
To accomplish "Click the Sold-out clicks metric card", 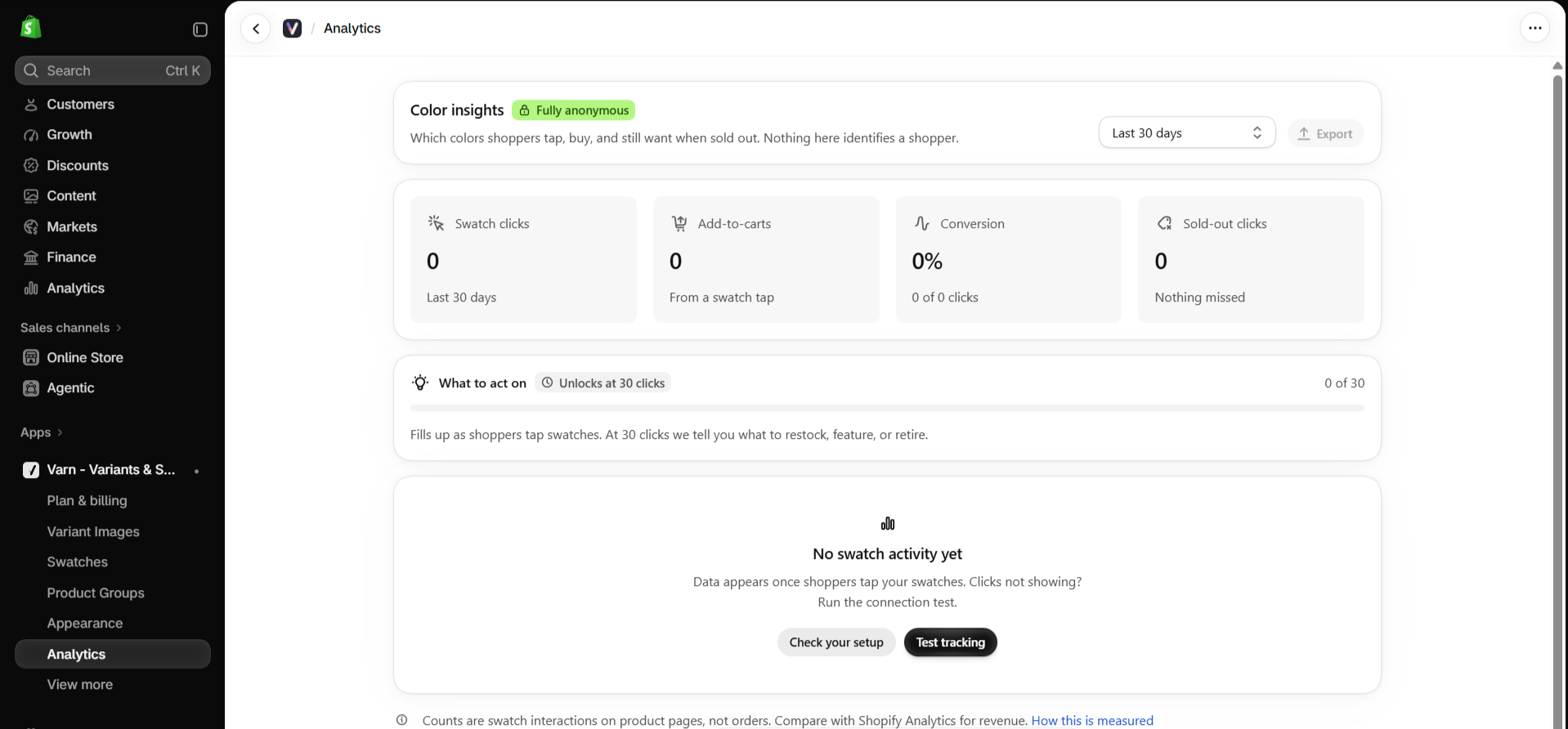I will coord(1251,259).
